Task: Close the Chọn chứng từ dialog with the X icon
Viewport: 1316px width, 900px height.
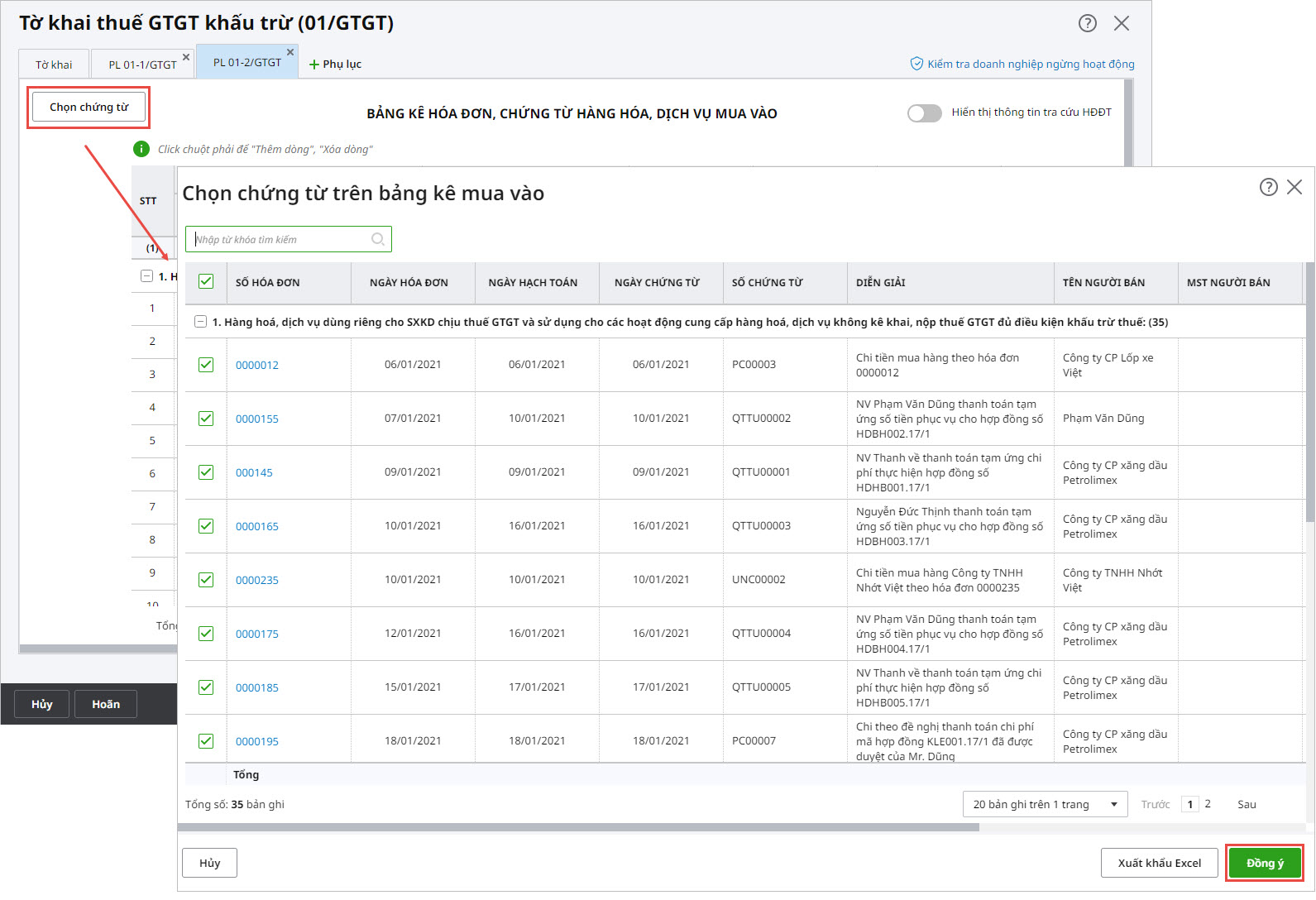Action: pos(1294,187)
